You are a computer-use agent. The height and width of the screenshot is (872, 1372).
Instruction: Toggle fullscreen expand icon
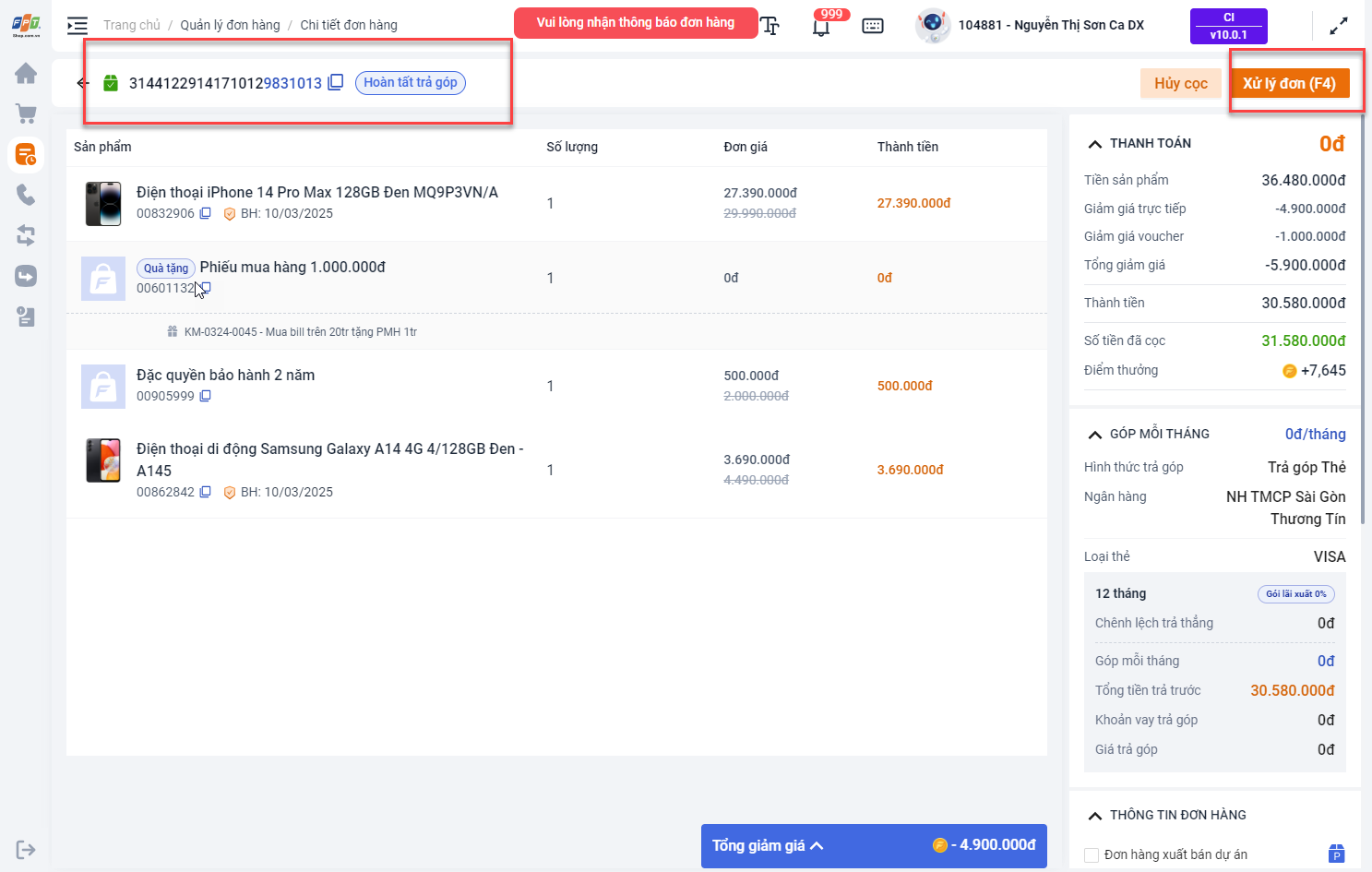[x=1339, y=26]
